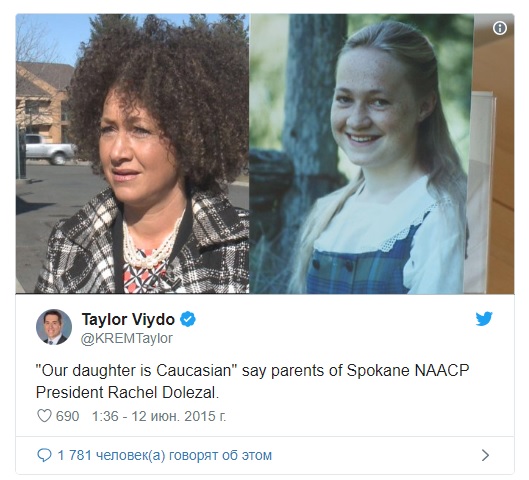Click the blue verified badge

pyautogui.click(x=188, y=319)
